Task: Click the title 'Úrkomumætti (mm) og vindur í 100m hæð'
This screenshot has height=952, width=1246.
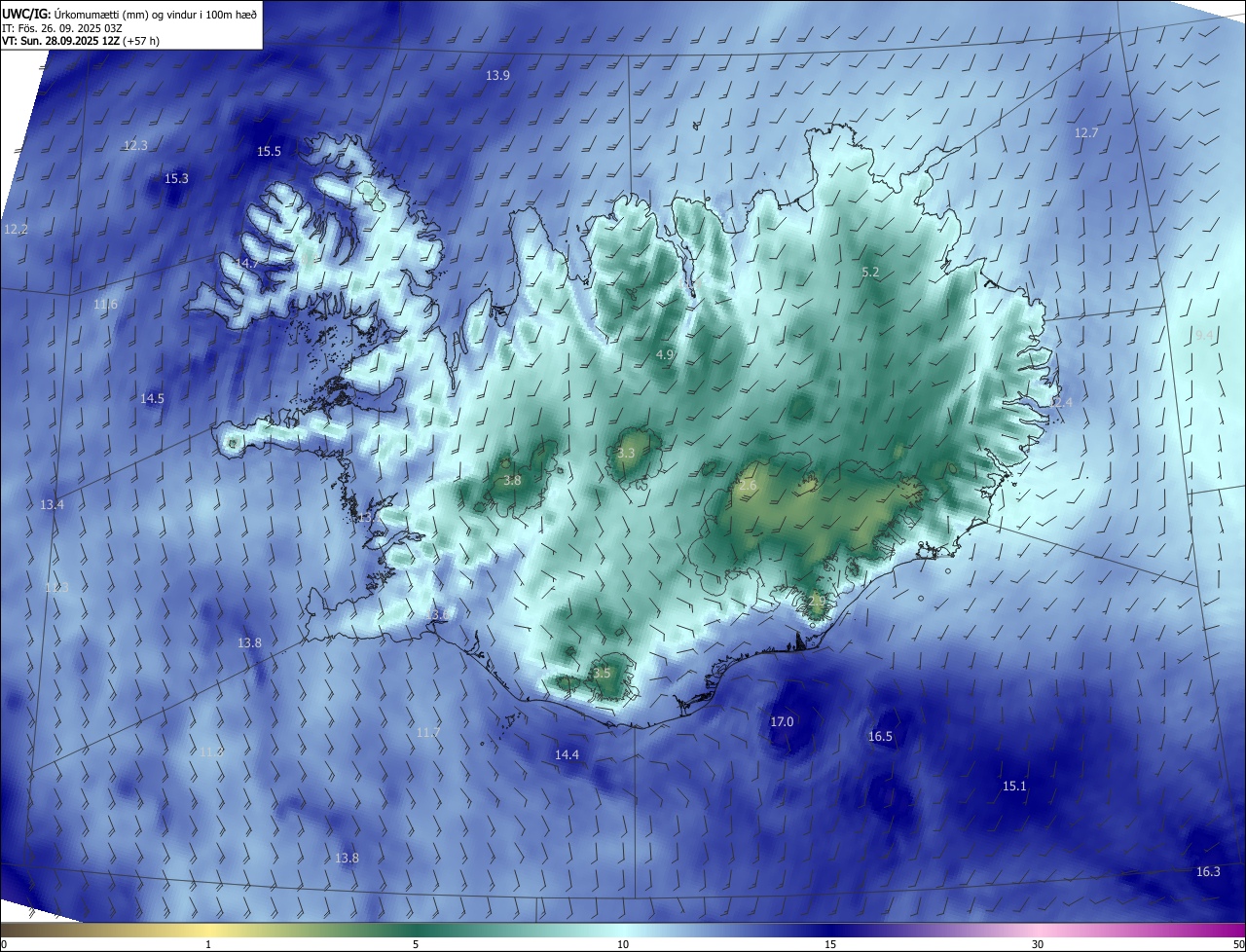Action: coord(156,15)
